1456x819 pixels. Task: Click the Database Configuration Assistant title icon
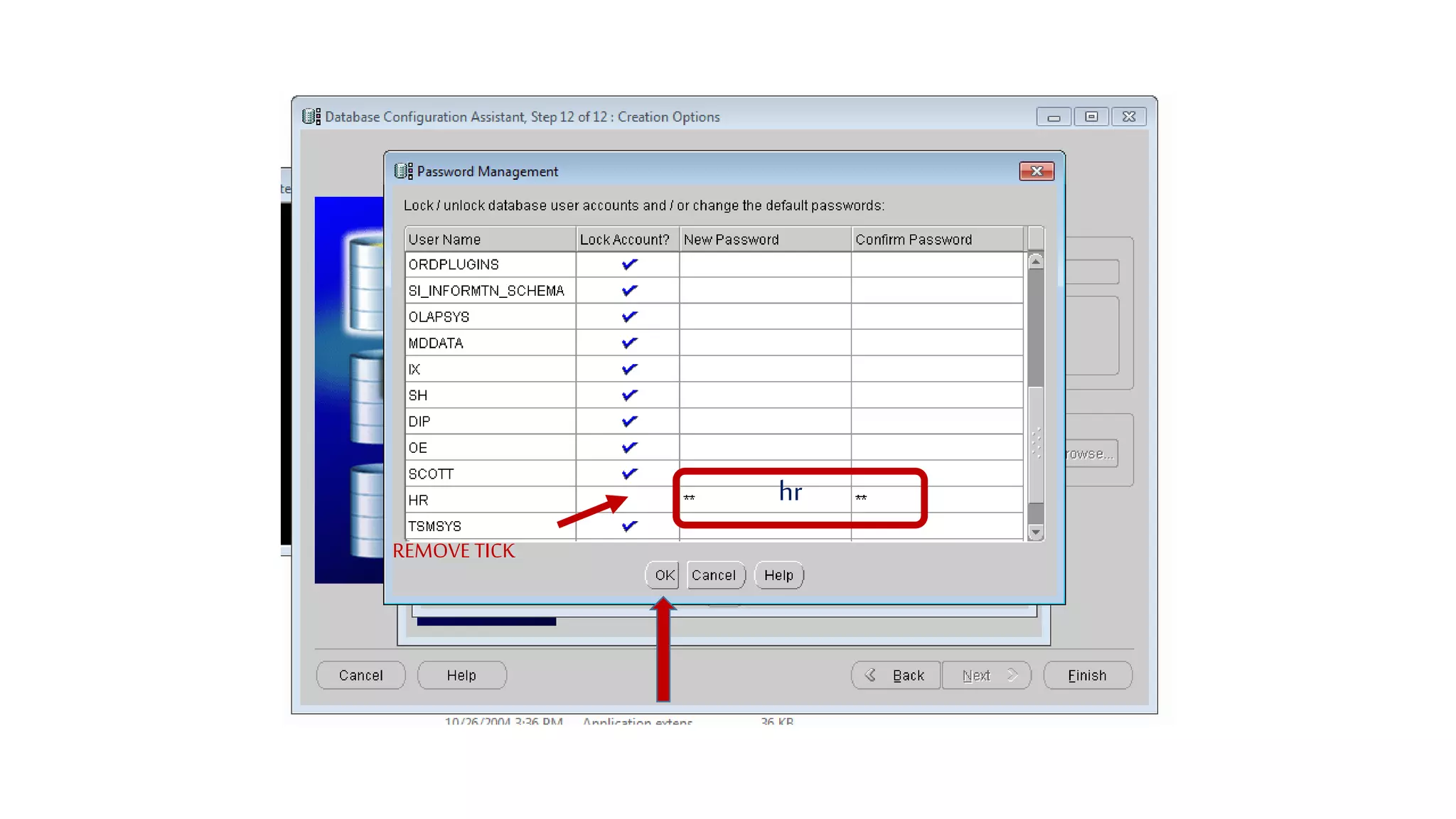pyautogui.click(x=311, y=117)
